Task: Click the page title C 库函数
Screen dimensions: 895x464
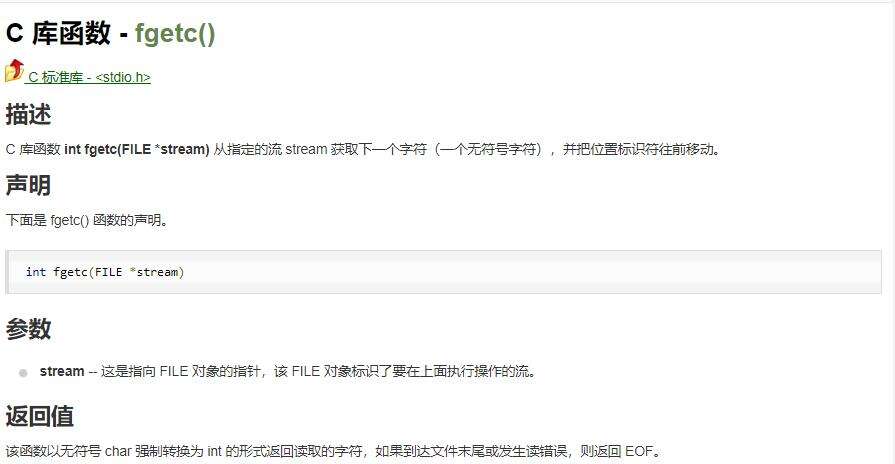Action: tap(58, 33)
